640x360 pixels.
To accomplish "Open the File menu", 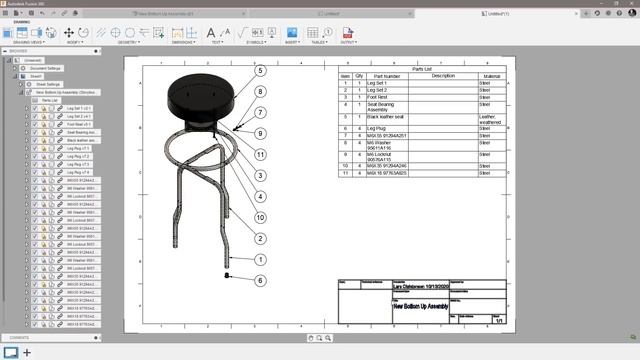I will tap(17, 13).
